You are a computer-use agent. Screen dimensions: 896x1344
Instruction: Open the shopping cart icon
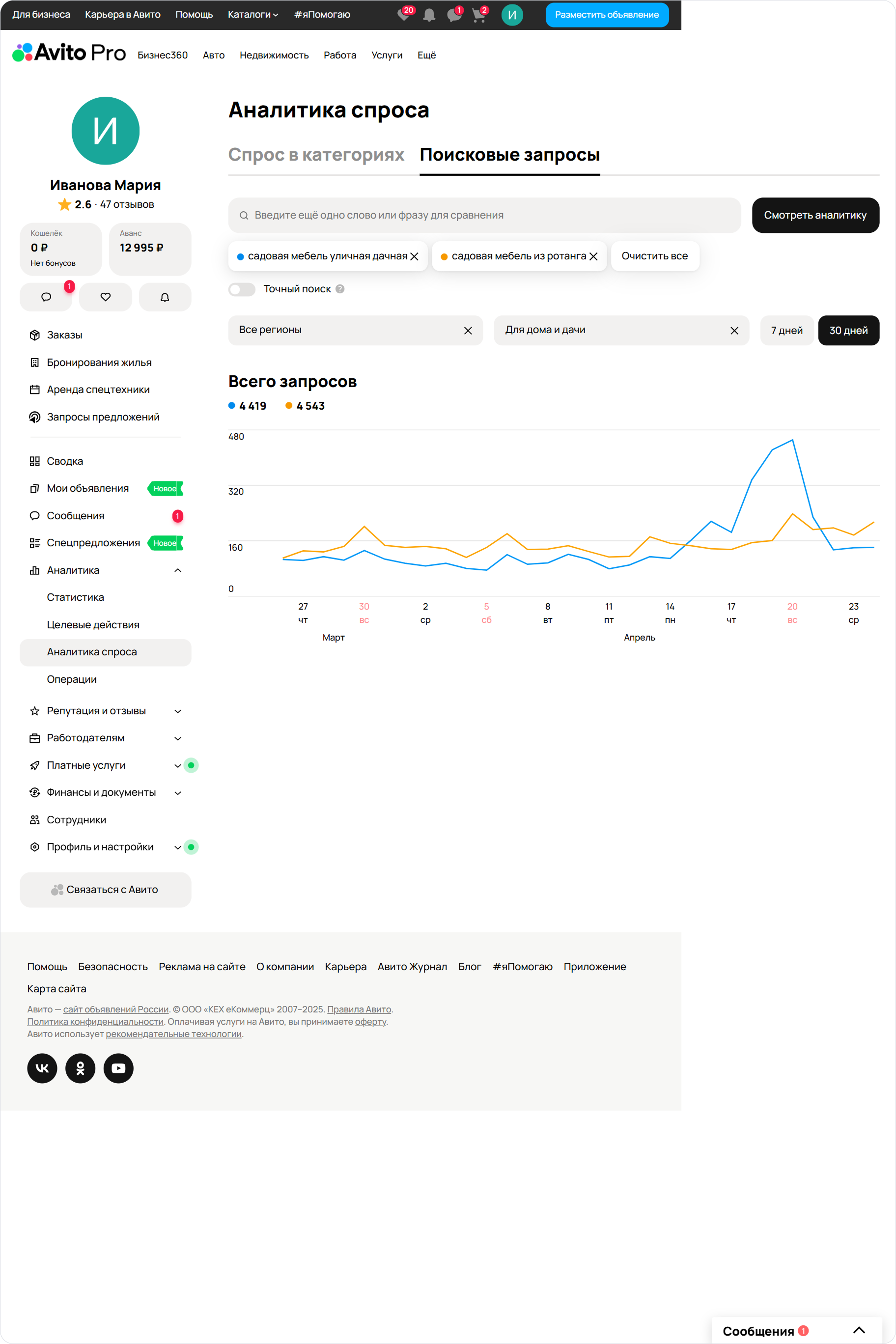click(479, 15)
